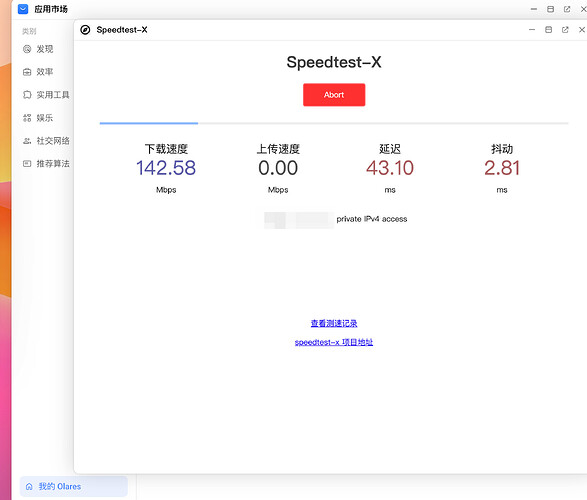Click the 推荐算法 icon in sidebar
The image size is (587, 500).
click(27, 164)
